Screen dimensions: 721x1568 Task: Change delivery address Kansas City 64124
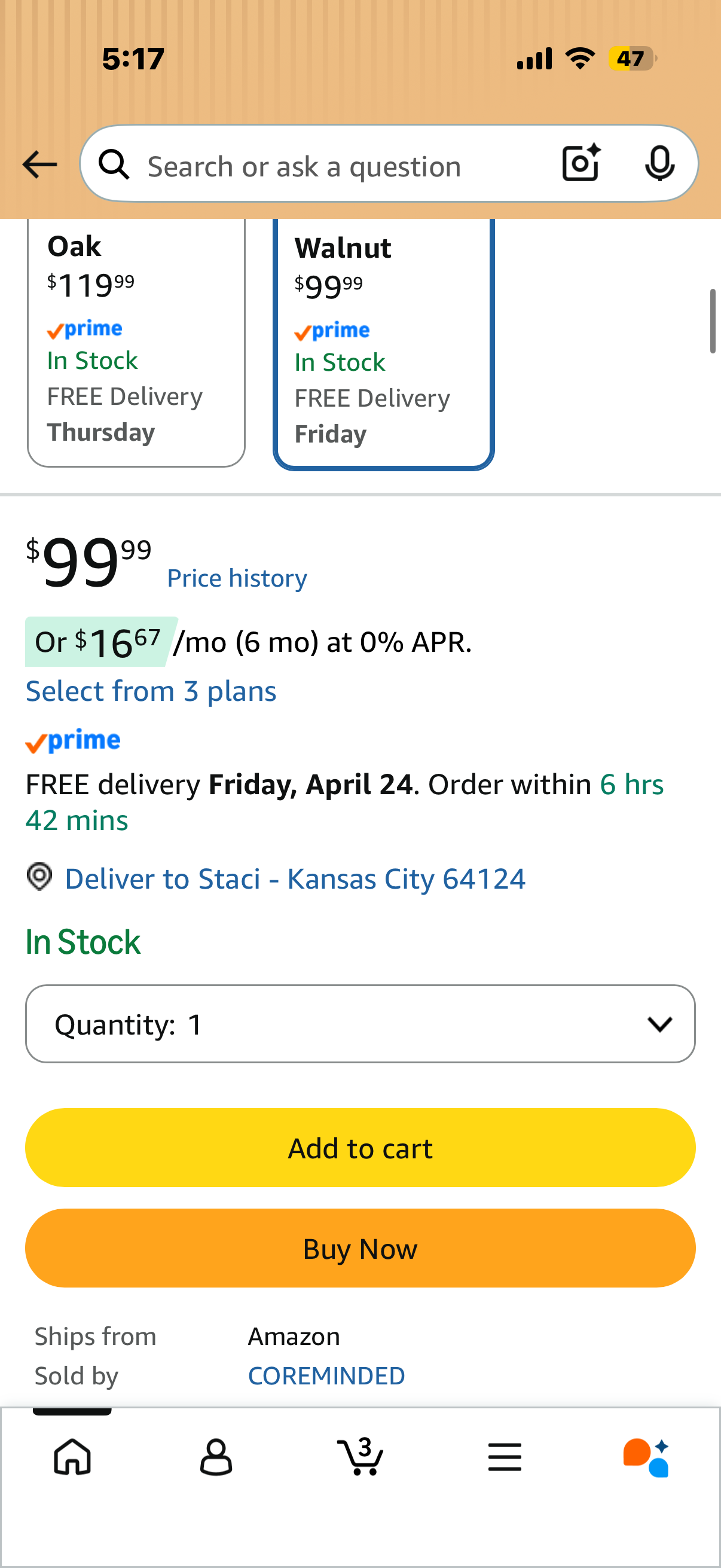295,878
